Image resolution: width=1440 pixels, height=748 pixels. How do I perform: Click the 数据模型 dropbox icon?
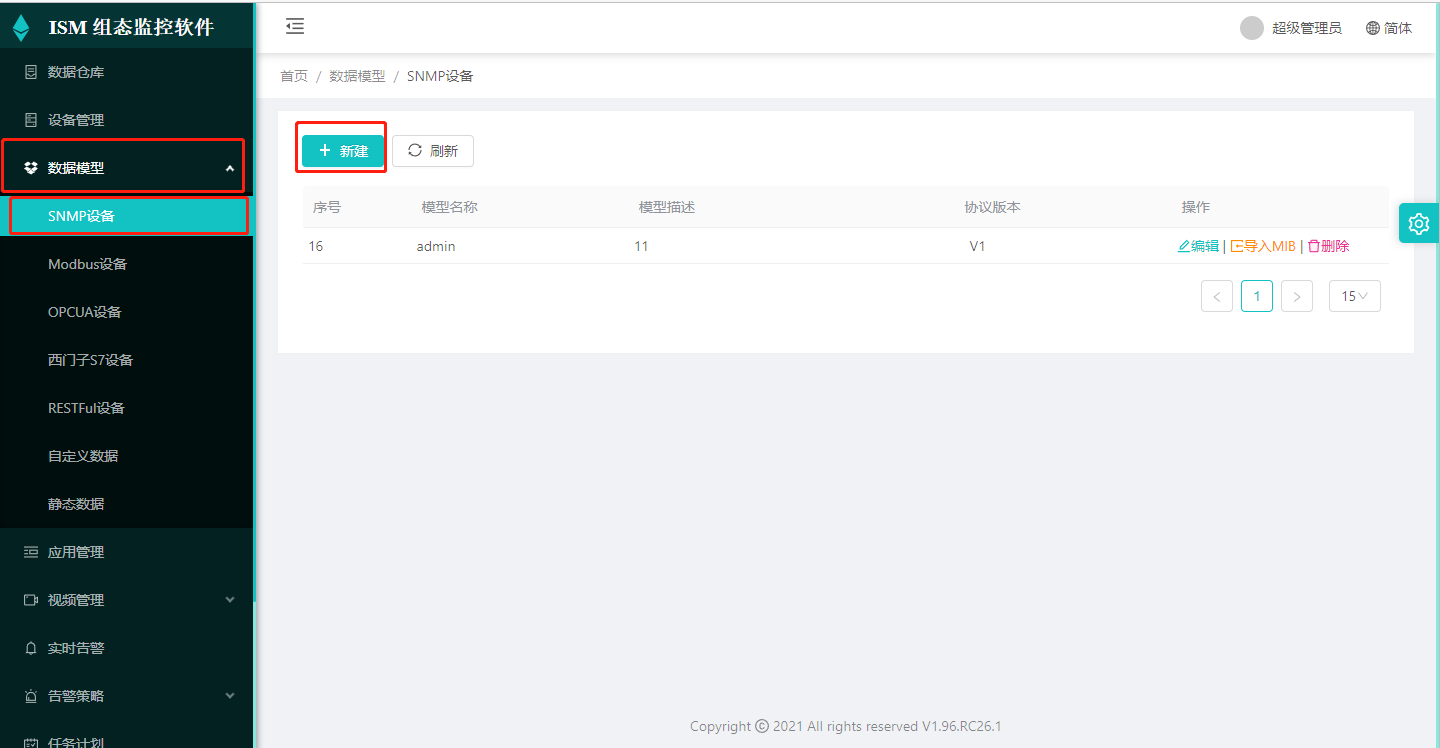31,168
